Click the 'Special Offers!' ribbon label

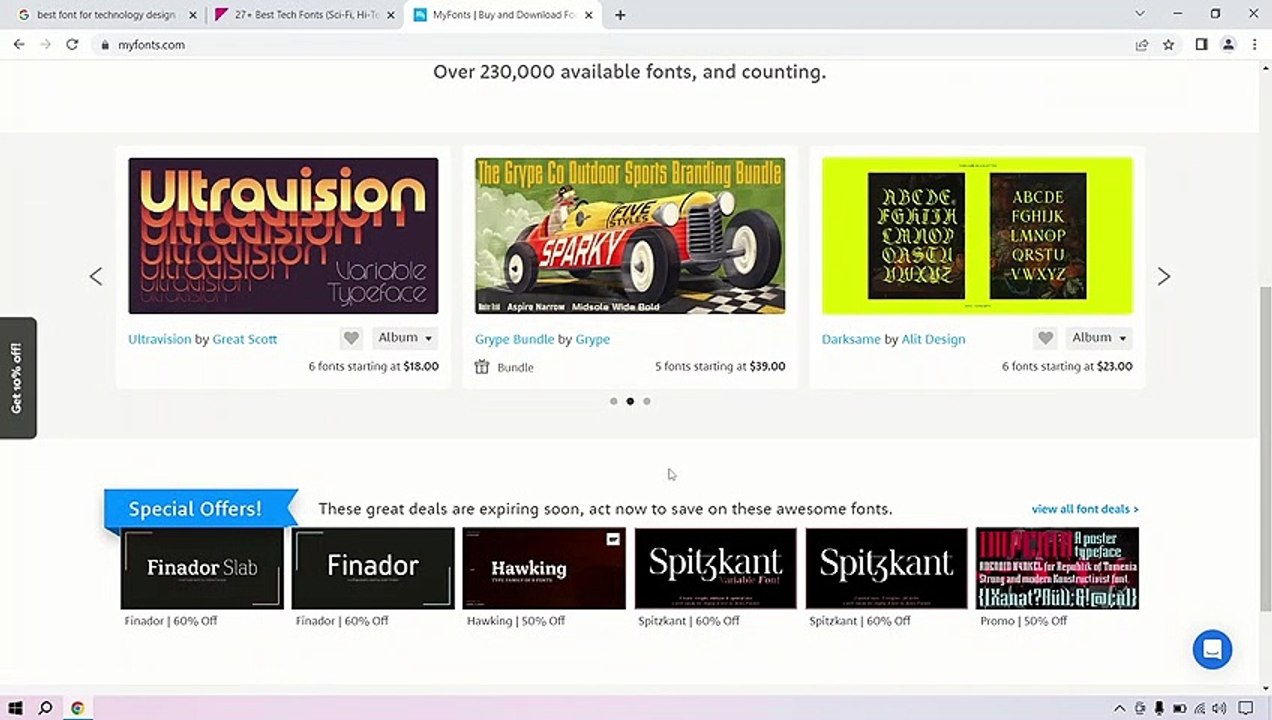tap(195, 509)
